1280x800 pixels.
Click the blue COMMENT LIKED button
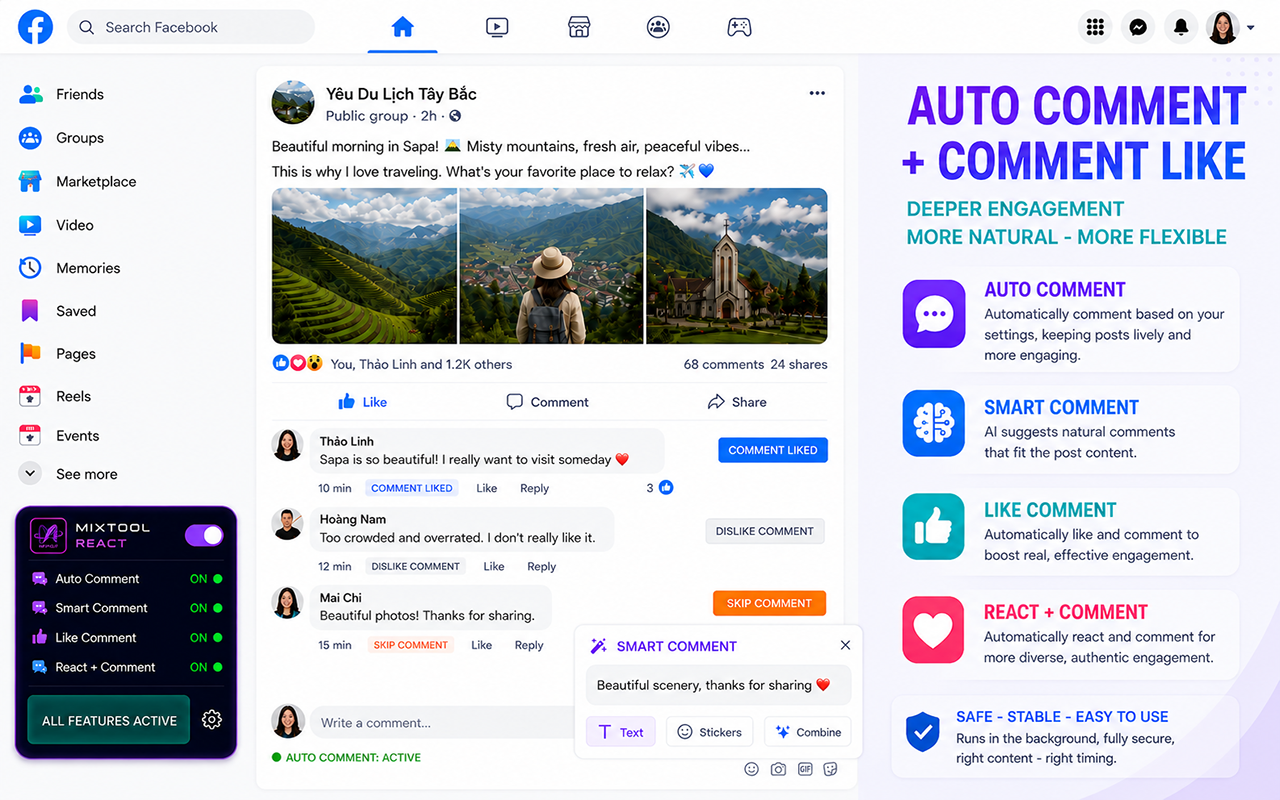coord(773,450)
